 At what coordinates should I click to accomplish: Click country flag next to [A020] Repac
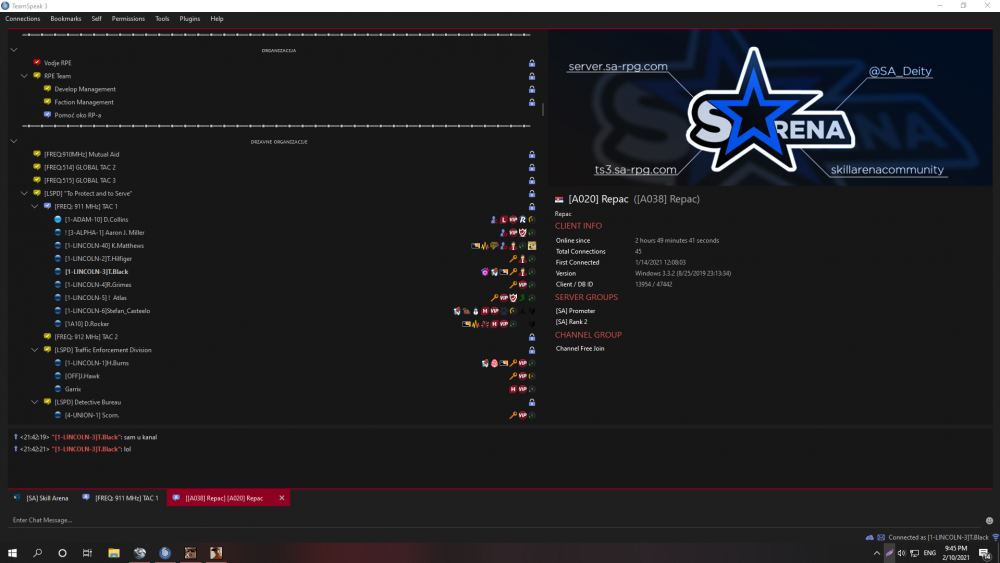click(559, 200)
